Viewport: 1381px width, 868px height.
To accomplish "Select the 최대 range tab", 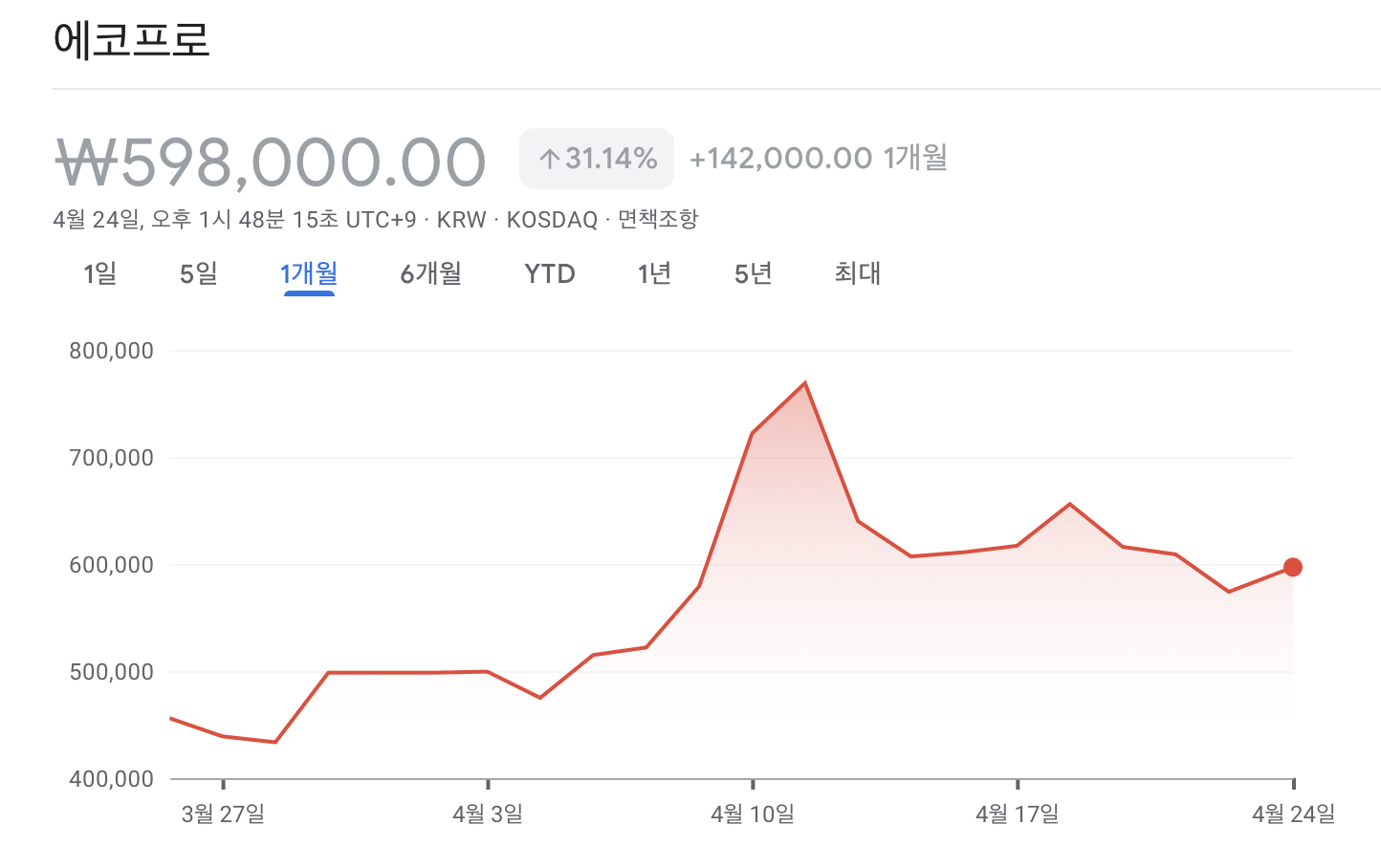I will (855, 273).
